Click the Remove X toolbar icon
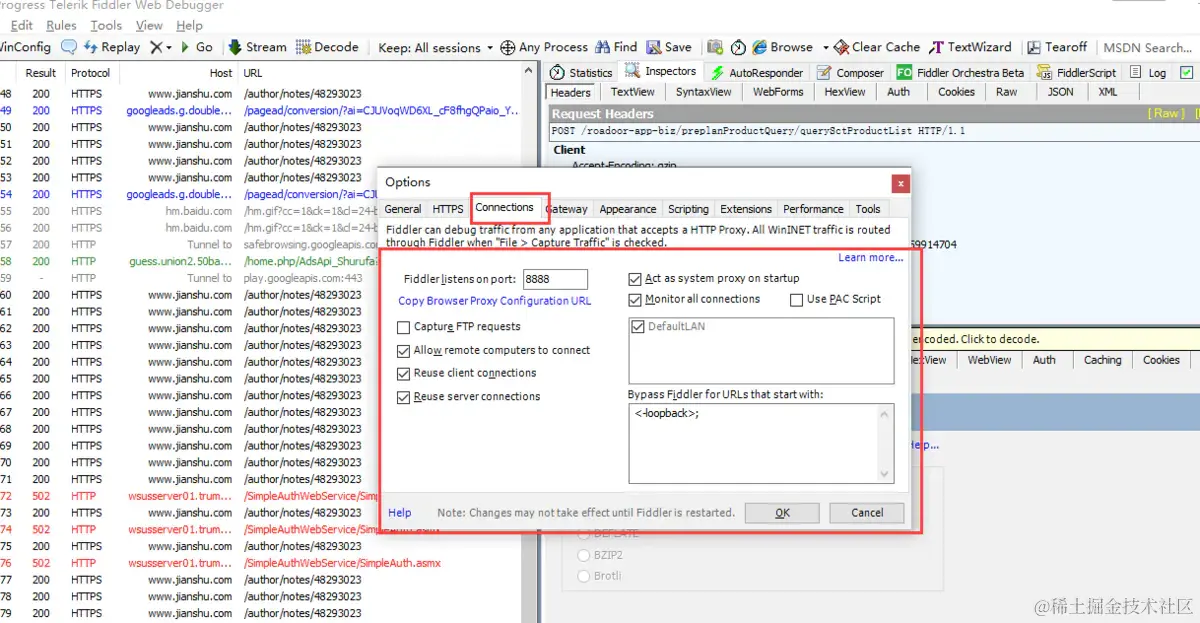The width and height of the screenshot is (1200, 623). [156, 47]
